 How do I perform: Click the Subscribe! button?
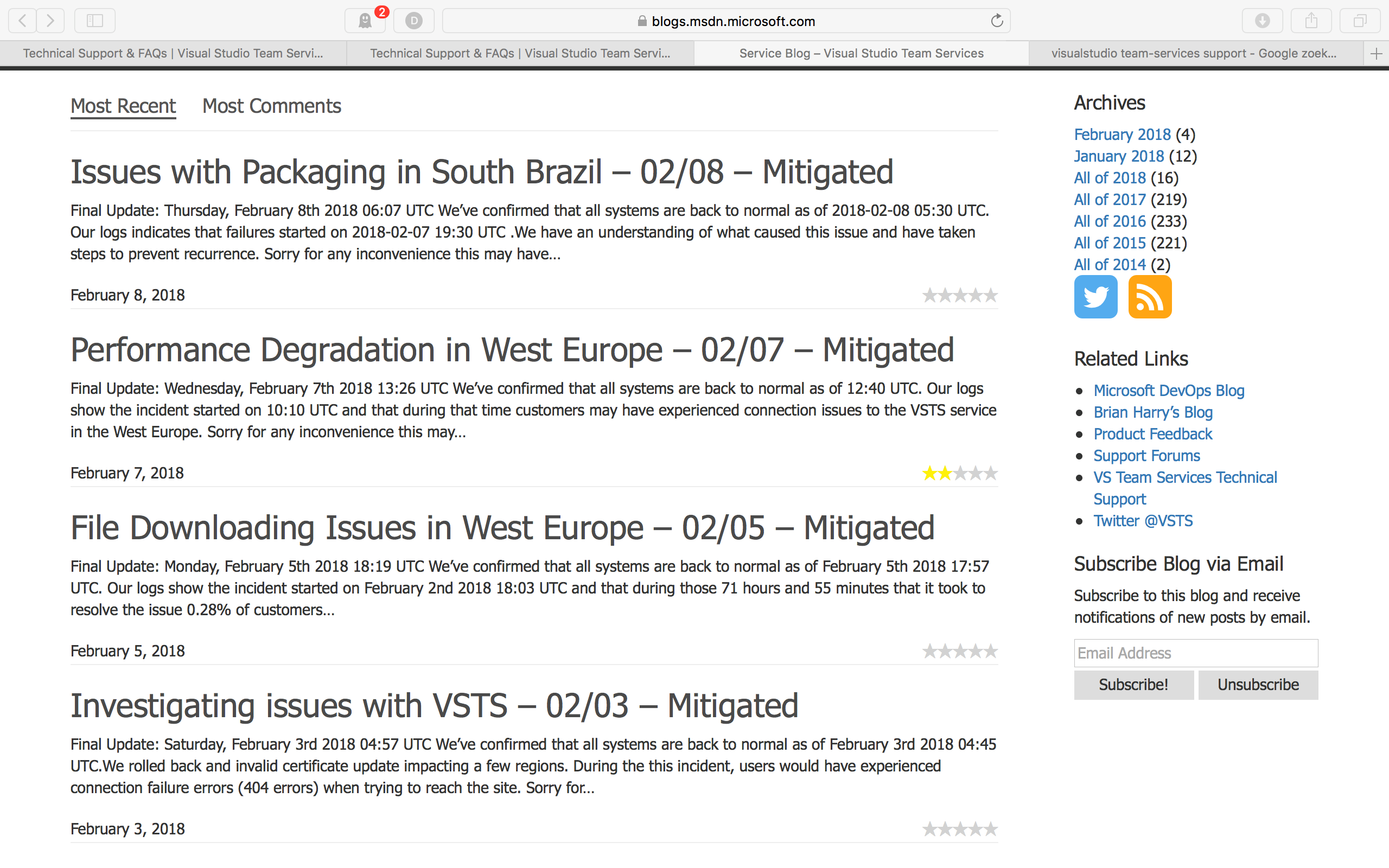coord(1133,684)
